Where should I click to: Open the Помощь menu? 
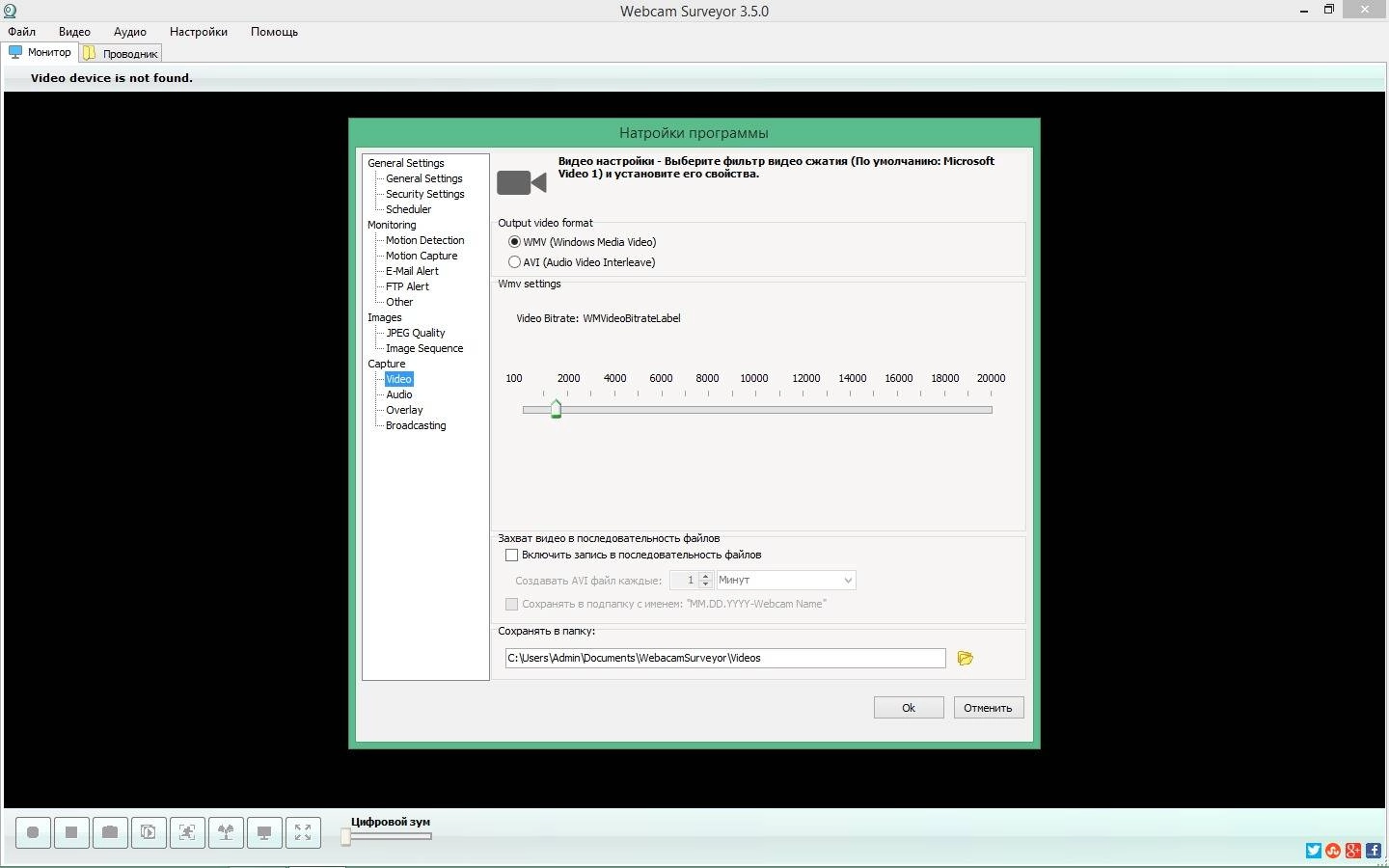274,32
